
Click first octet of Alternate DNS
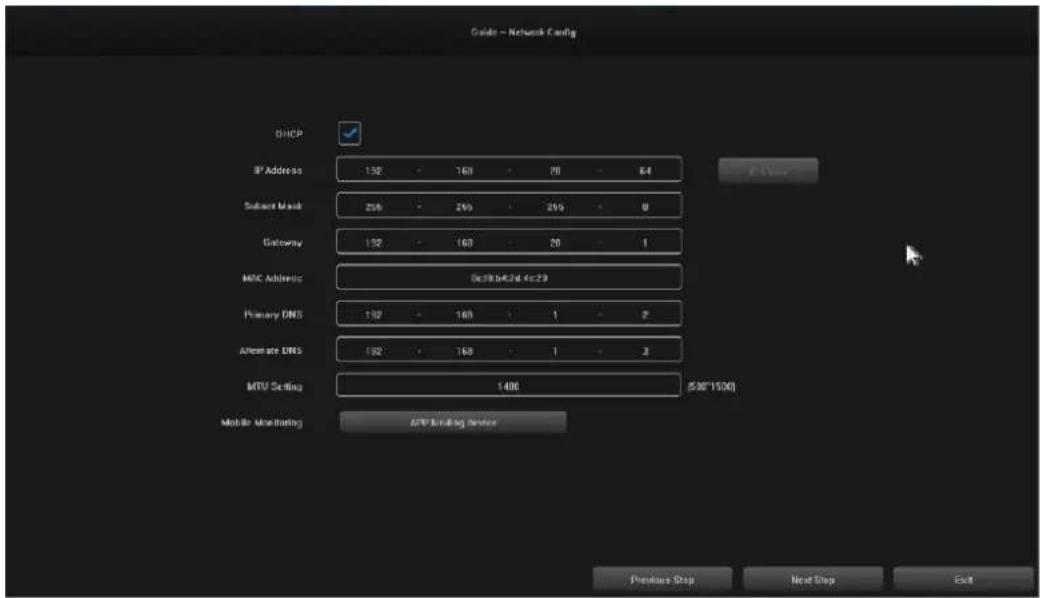coord(373,351)
